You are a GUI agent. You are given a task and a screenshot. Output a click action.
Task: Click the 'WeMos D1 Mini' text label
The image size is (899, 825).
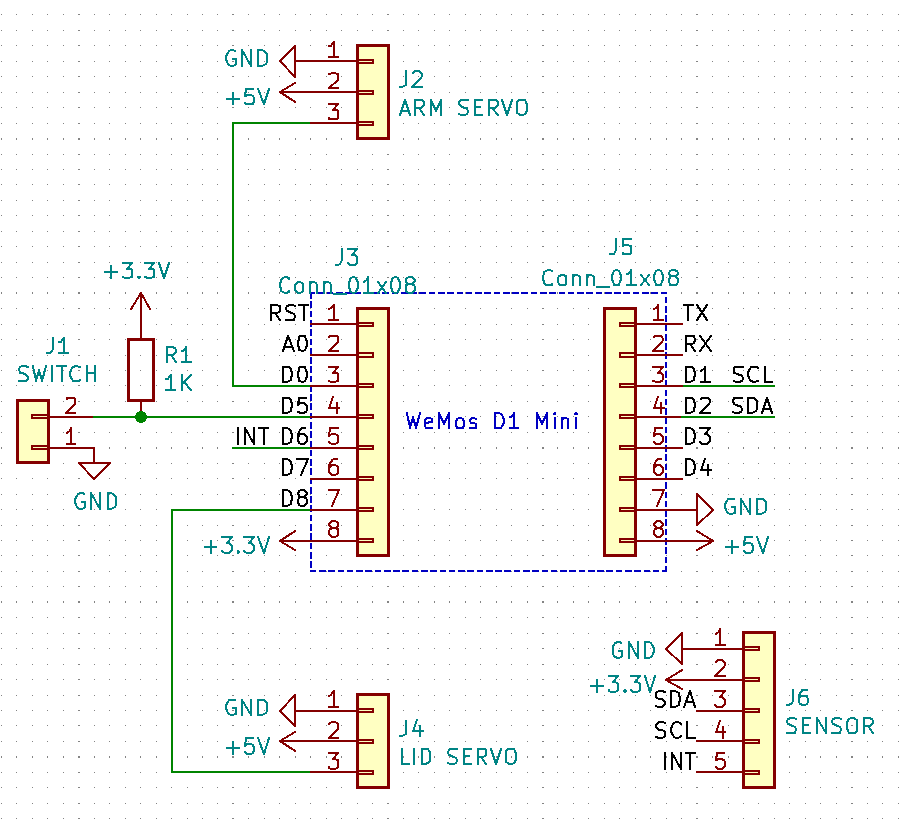pyautogui.click(x=492, y=421)
